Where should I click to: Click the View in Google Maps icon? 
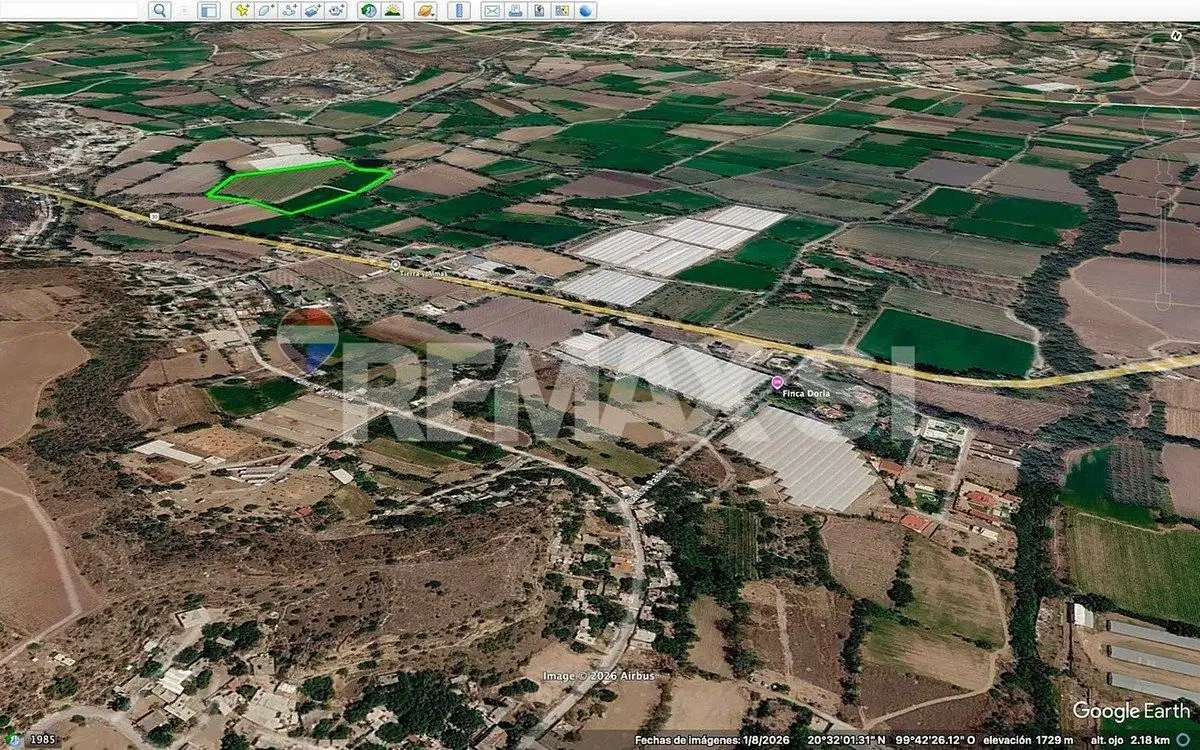pyautogui.click(x=562, y=10)
